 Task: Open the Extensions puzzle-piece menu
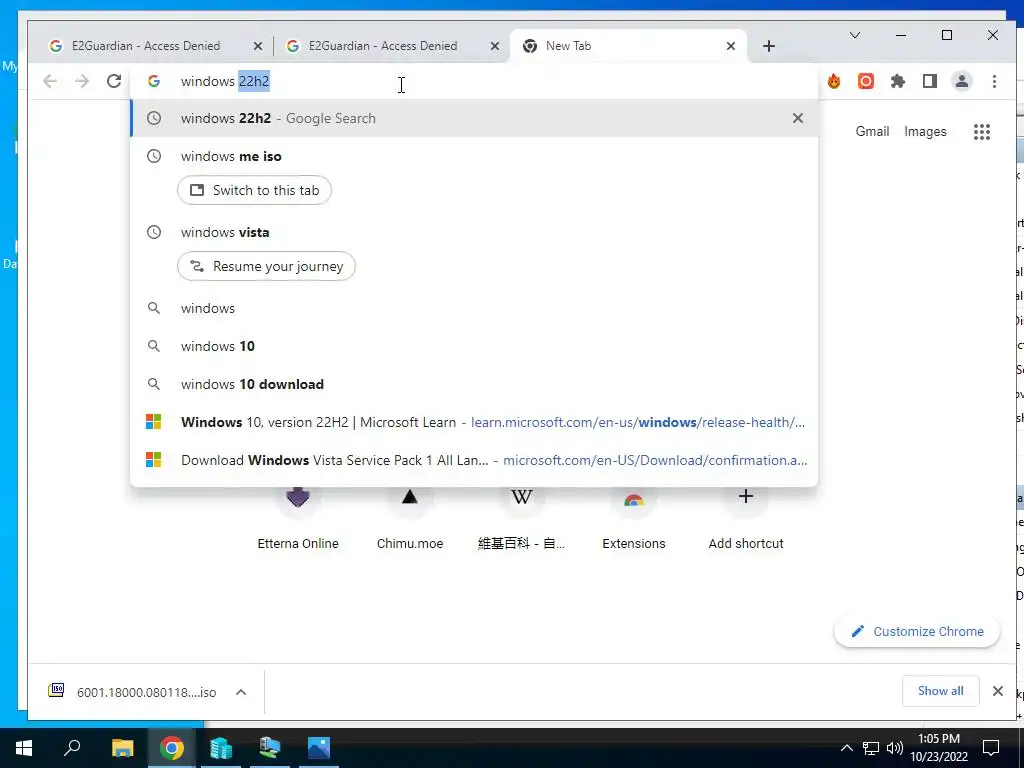[x=898, y=81]
